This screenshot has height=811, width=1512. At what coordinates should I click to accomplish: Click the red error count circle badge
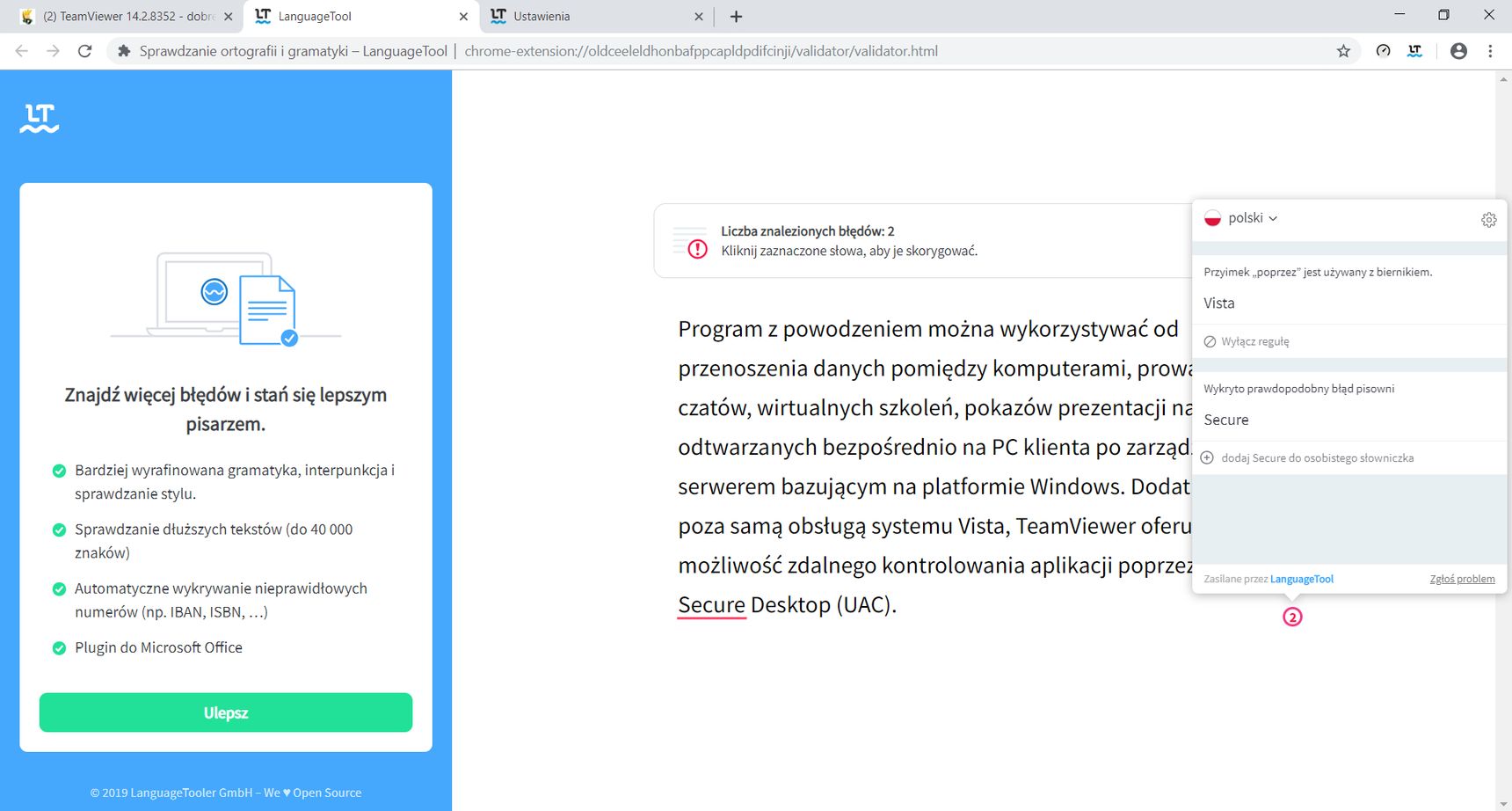(x=1292, y=617)
